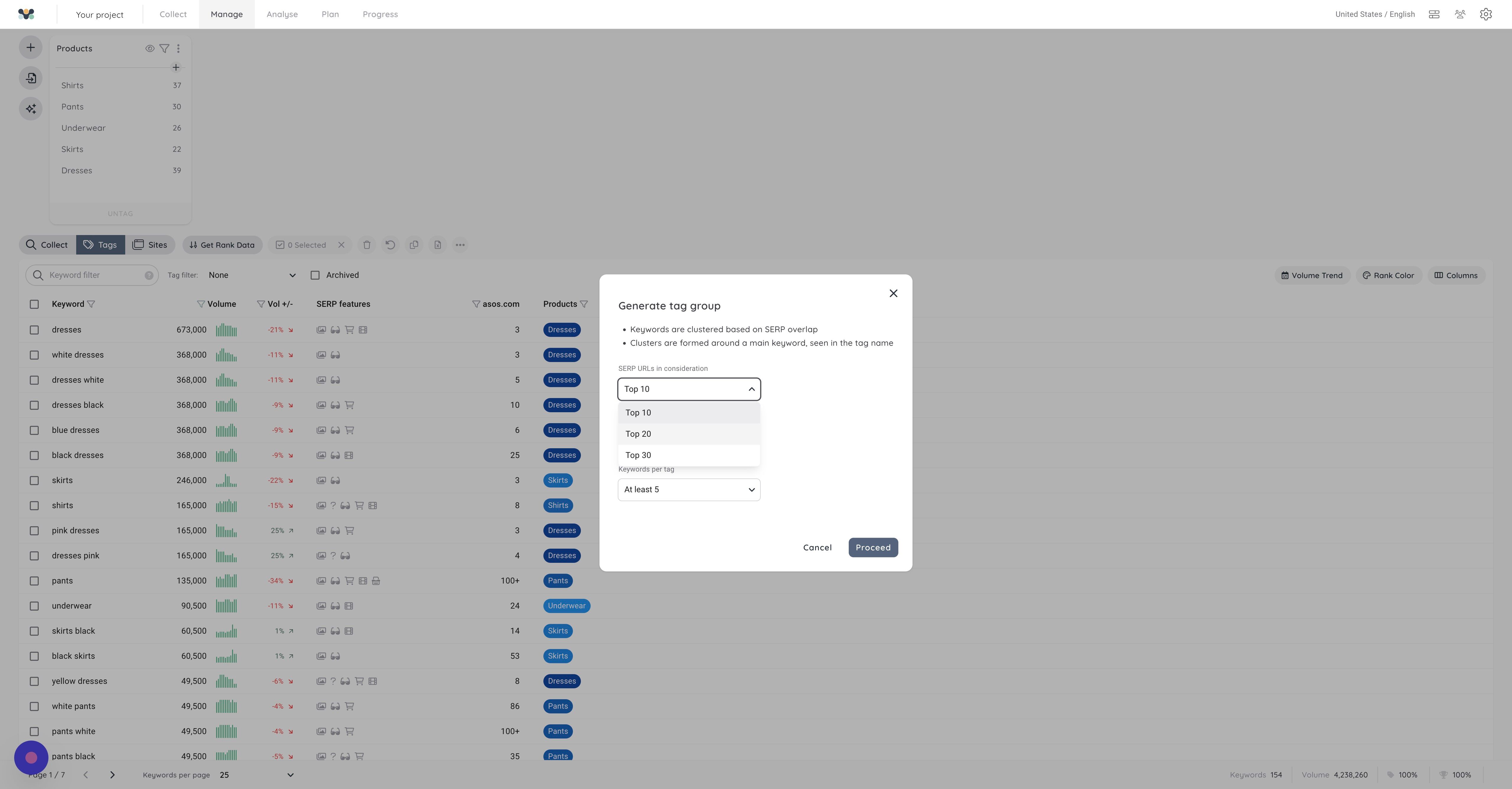Toggle the select-all header checkbox
The image size is (1512, 789).
coord(34,304)
